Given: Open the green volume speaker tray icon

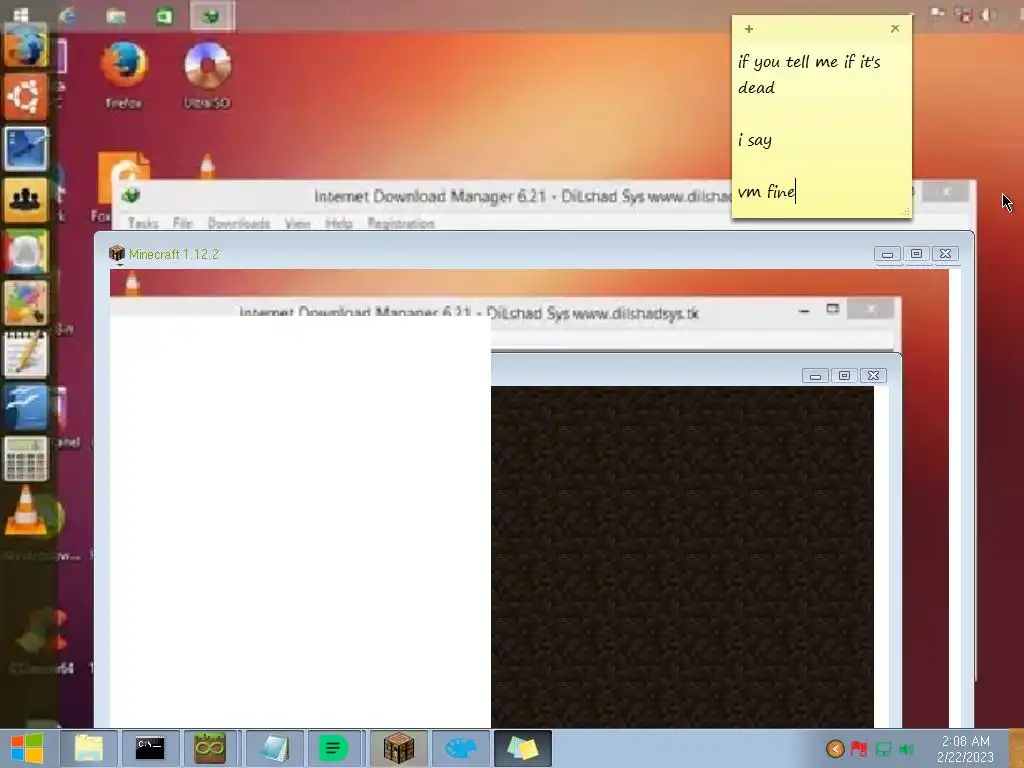Looking at the screenshot, I should pos(907,749).
